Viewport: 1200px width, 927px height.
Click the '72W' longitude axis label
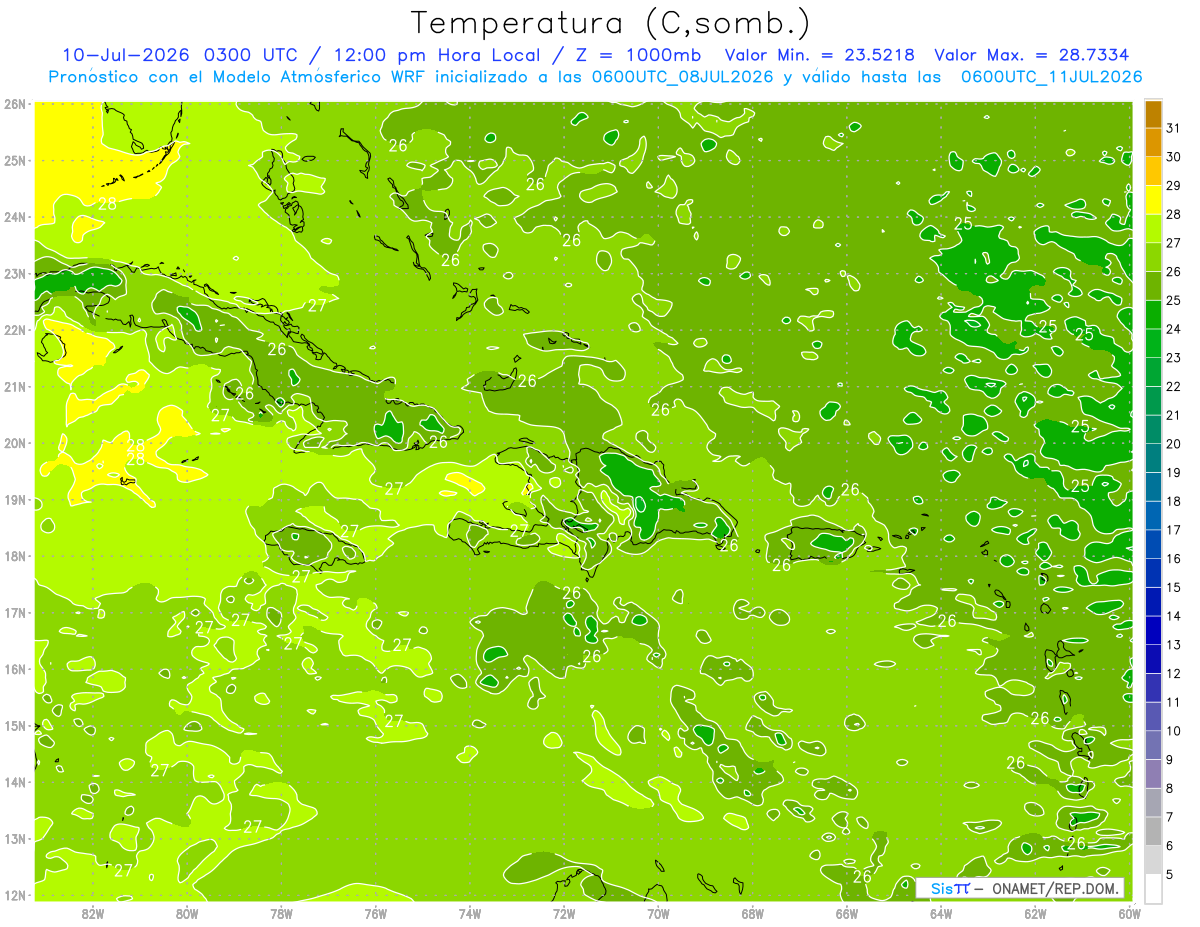click(x=564, y=913)
